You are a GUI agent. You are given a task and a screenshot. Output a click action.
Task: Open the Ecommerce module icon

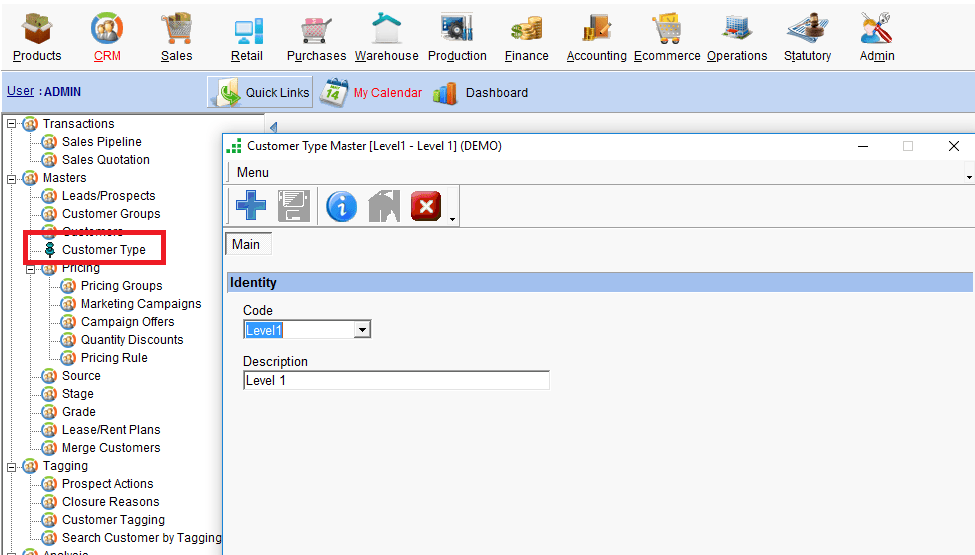click(667, 29)
